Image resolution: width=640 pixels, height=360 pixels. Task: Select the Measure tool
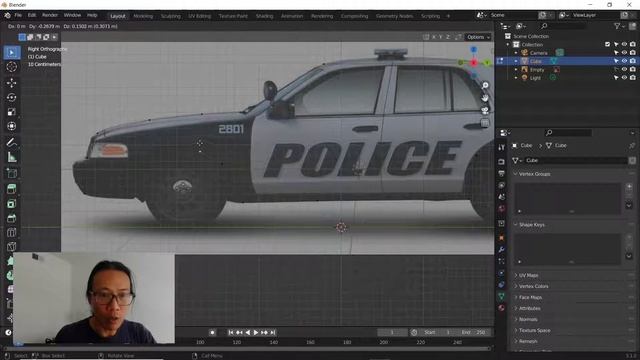pos(11,157)
